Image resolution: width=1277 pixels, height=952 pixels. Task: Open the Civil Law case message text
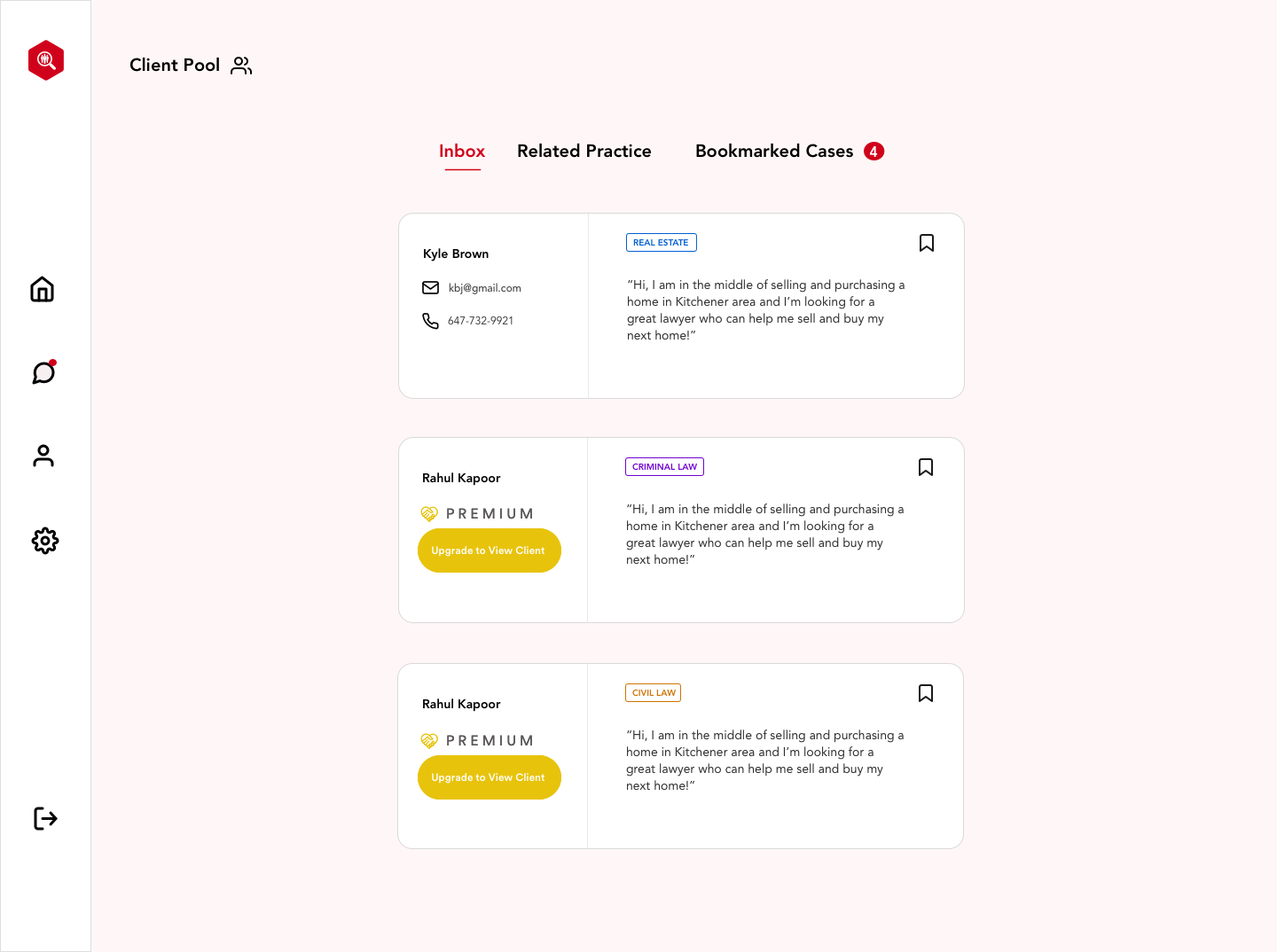(x=764, y=761)
